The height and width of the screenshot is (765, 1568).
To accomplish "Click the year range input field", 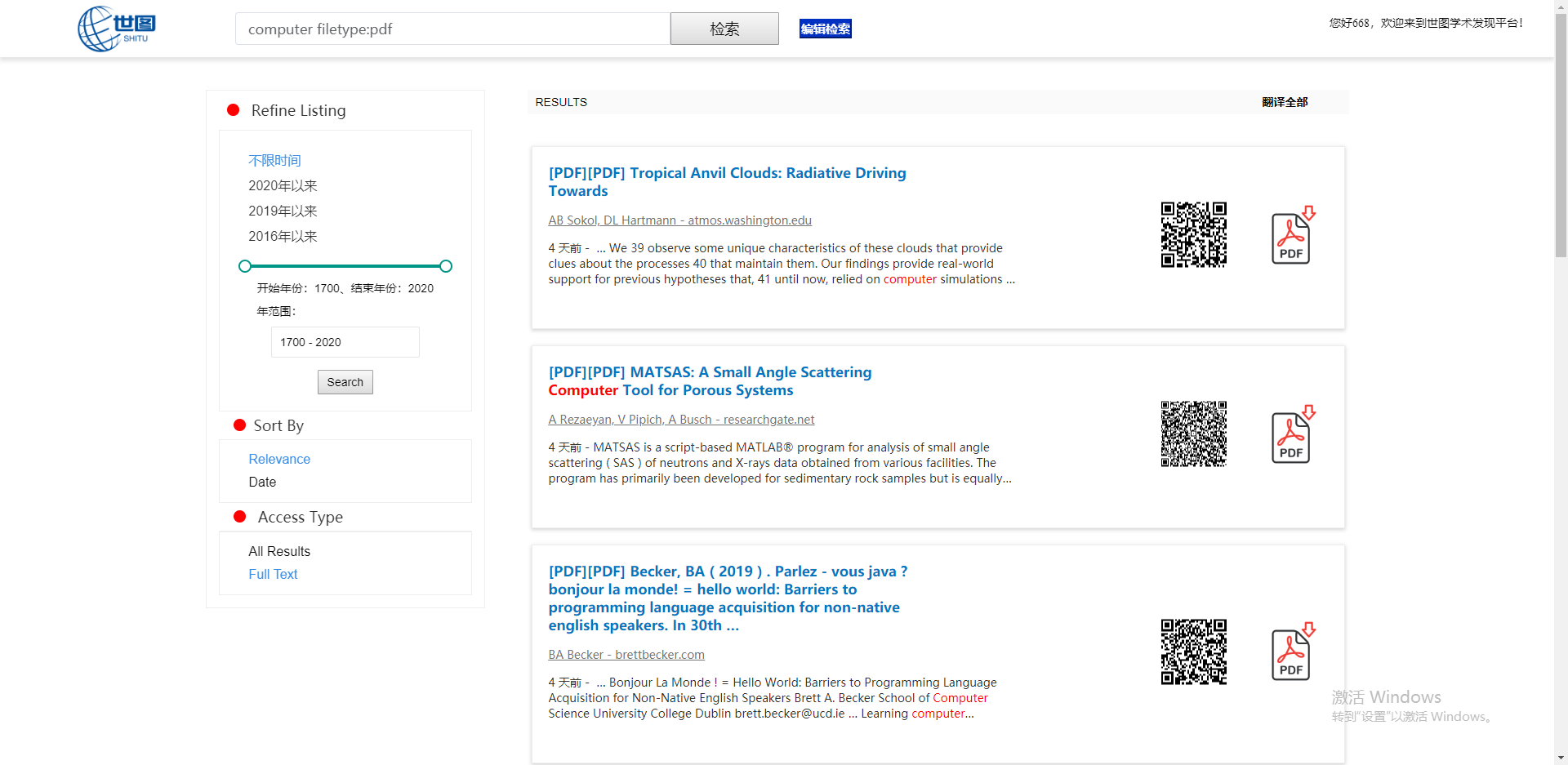I will click(x=345, y=342).
